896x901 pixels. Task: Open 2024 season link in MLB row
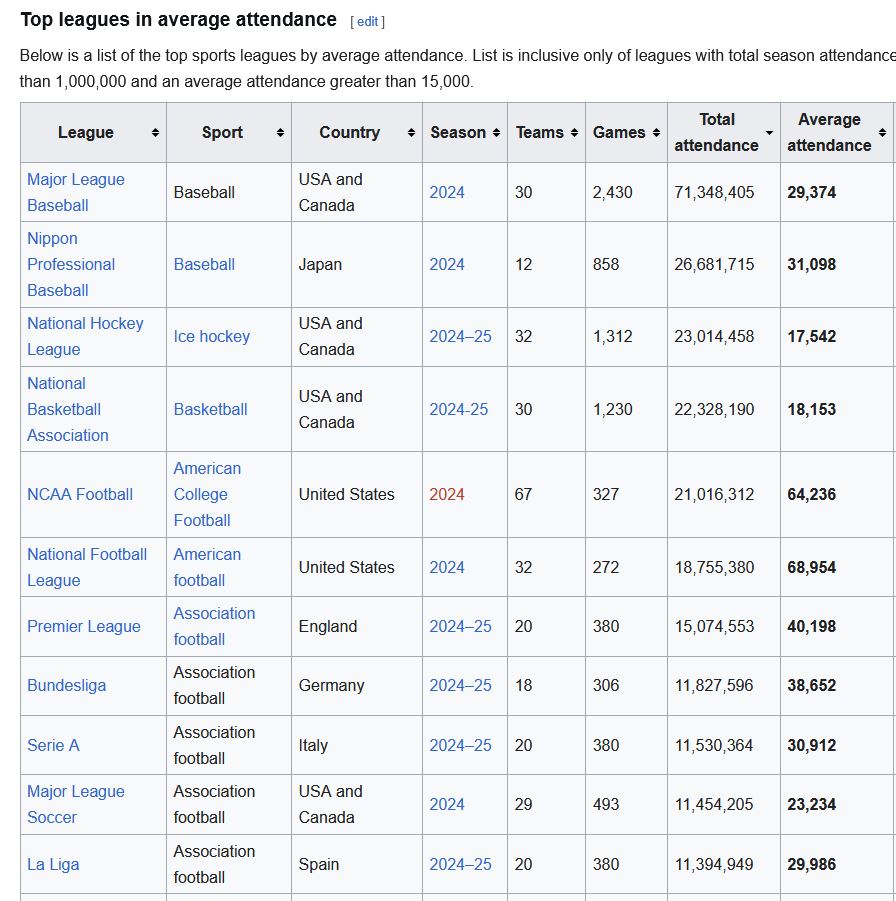(x=447, y=192)
